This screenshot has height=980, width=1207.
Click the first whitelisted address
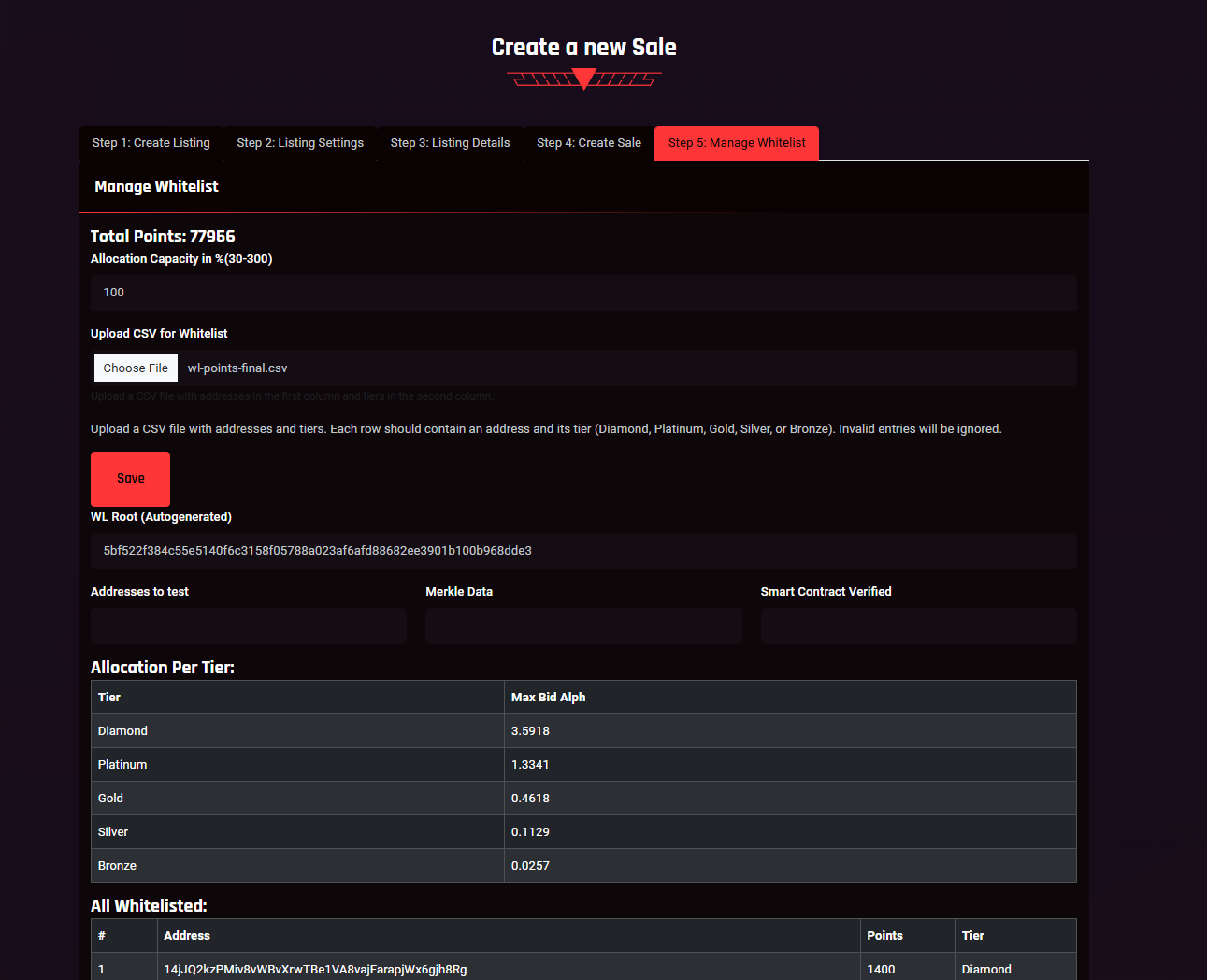315,969
